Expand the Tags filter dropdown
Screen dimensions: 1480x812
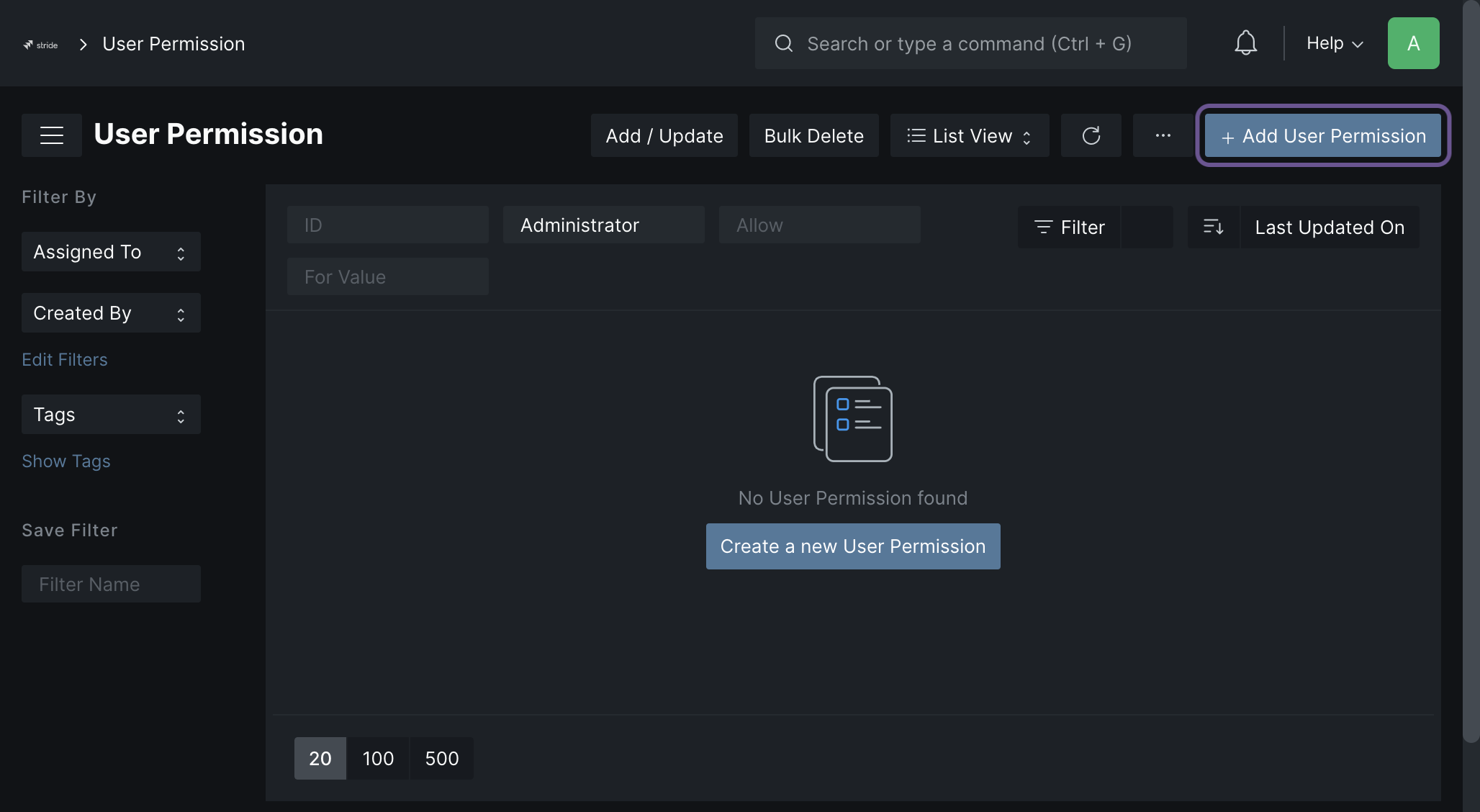[x=111, y=415]
